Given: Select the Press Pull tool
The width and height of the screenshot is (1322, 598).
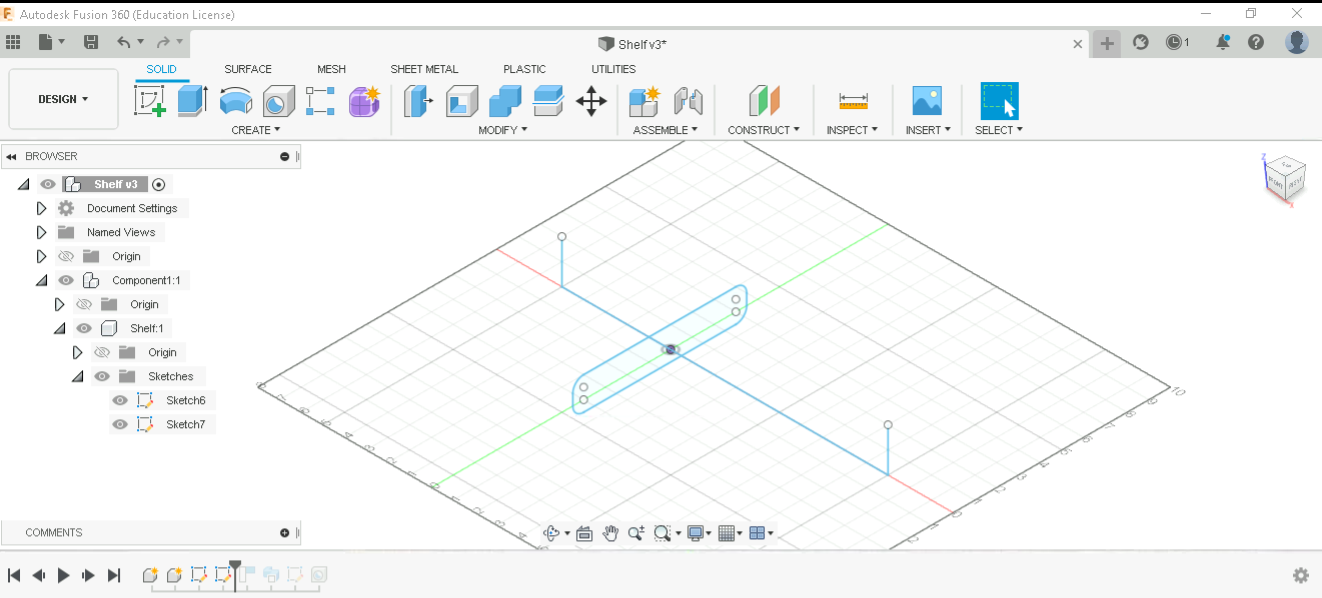Looking at the screenshot, I should pyautogui.click(x=418, y=101).
